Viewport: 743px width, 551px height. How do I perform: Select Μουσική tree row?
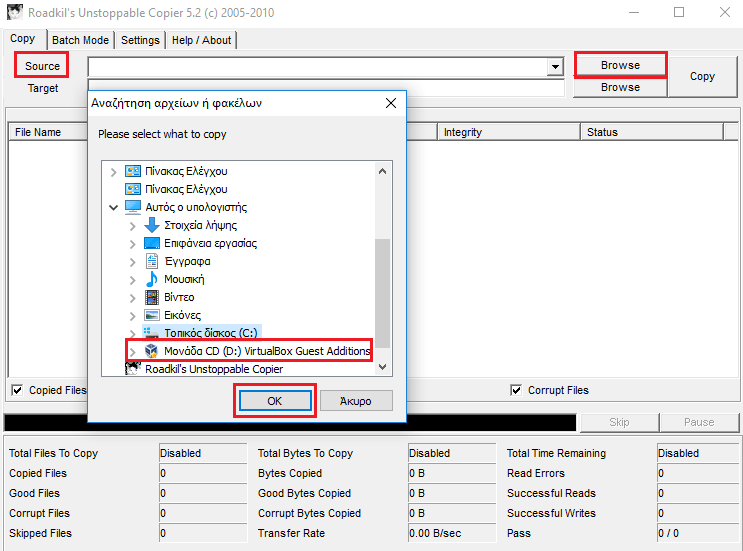[x=184, y=279]
